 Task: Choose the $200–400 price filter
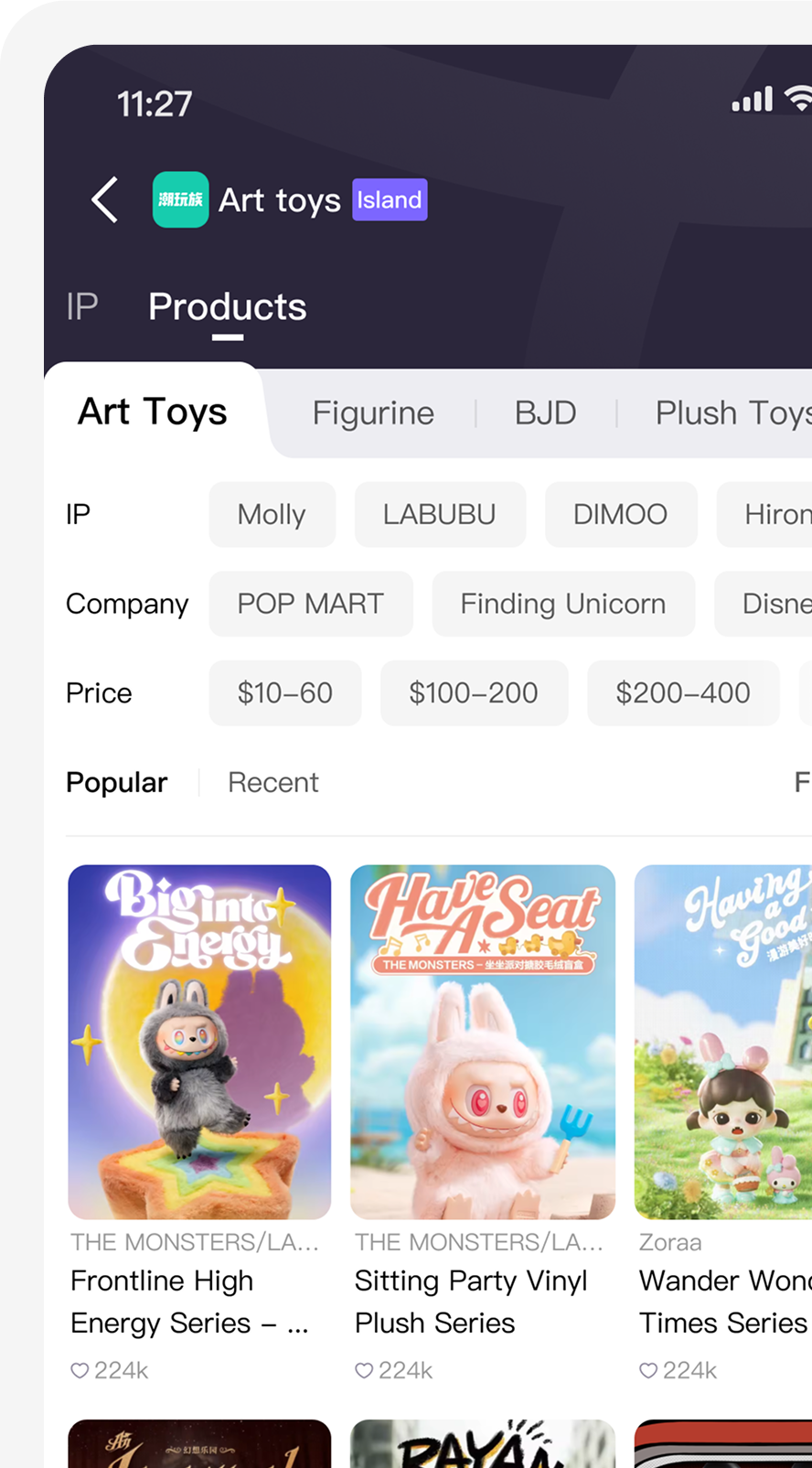[683, 693]
